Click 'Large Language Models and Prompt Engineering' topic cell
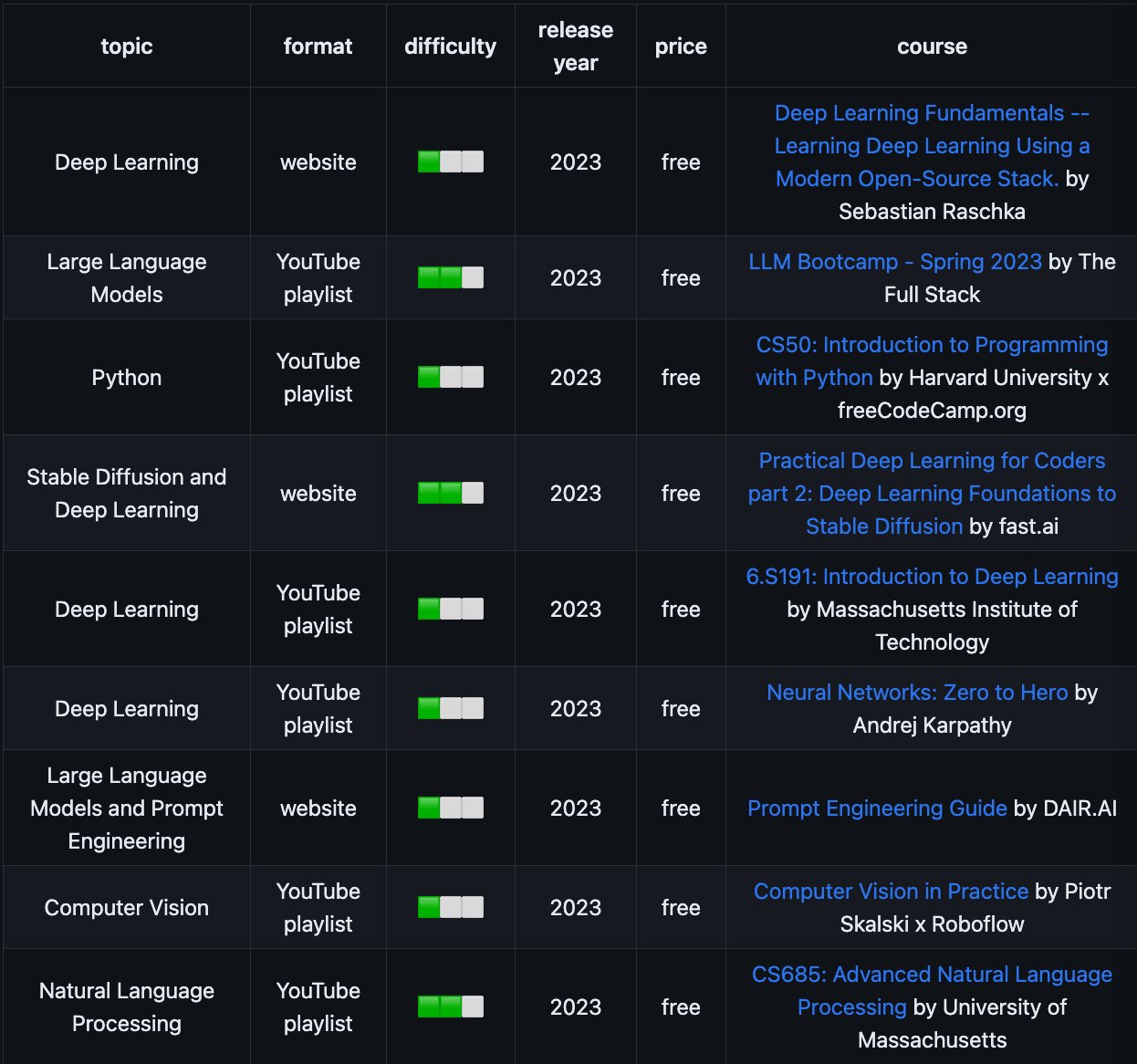Screen dimensions: 1137x1064 point(127,808)
